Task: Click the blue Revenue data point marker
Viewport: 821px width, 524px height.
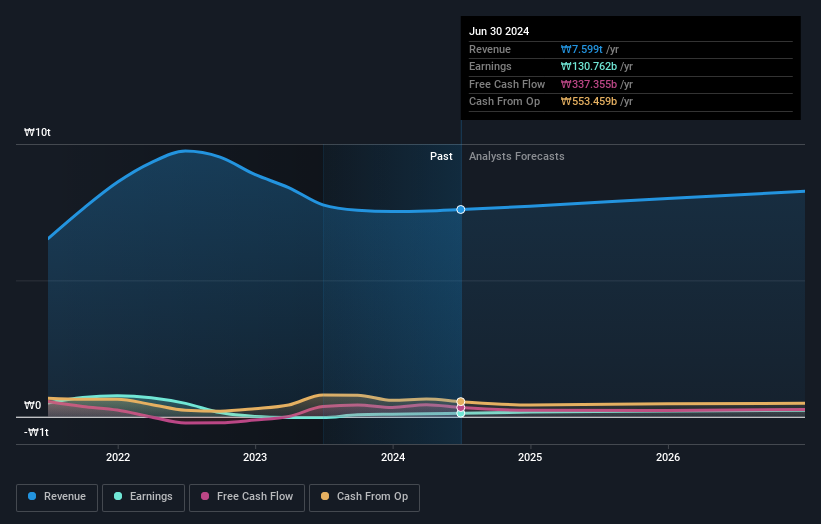Action: pos(461,209)
